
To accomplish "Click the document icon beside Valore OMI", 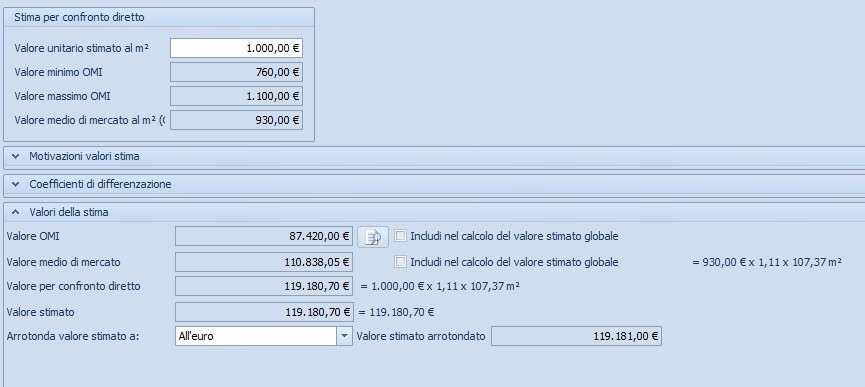I will coord(373,237).
